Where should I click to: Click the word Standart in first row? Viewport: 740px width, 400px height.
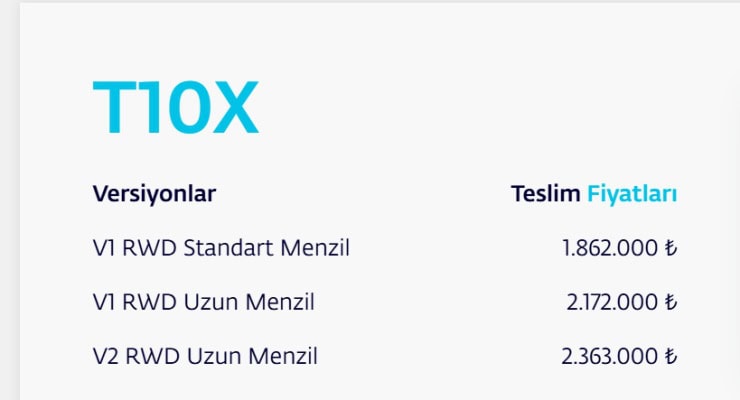pos(228,248)
